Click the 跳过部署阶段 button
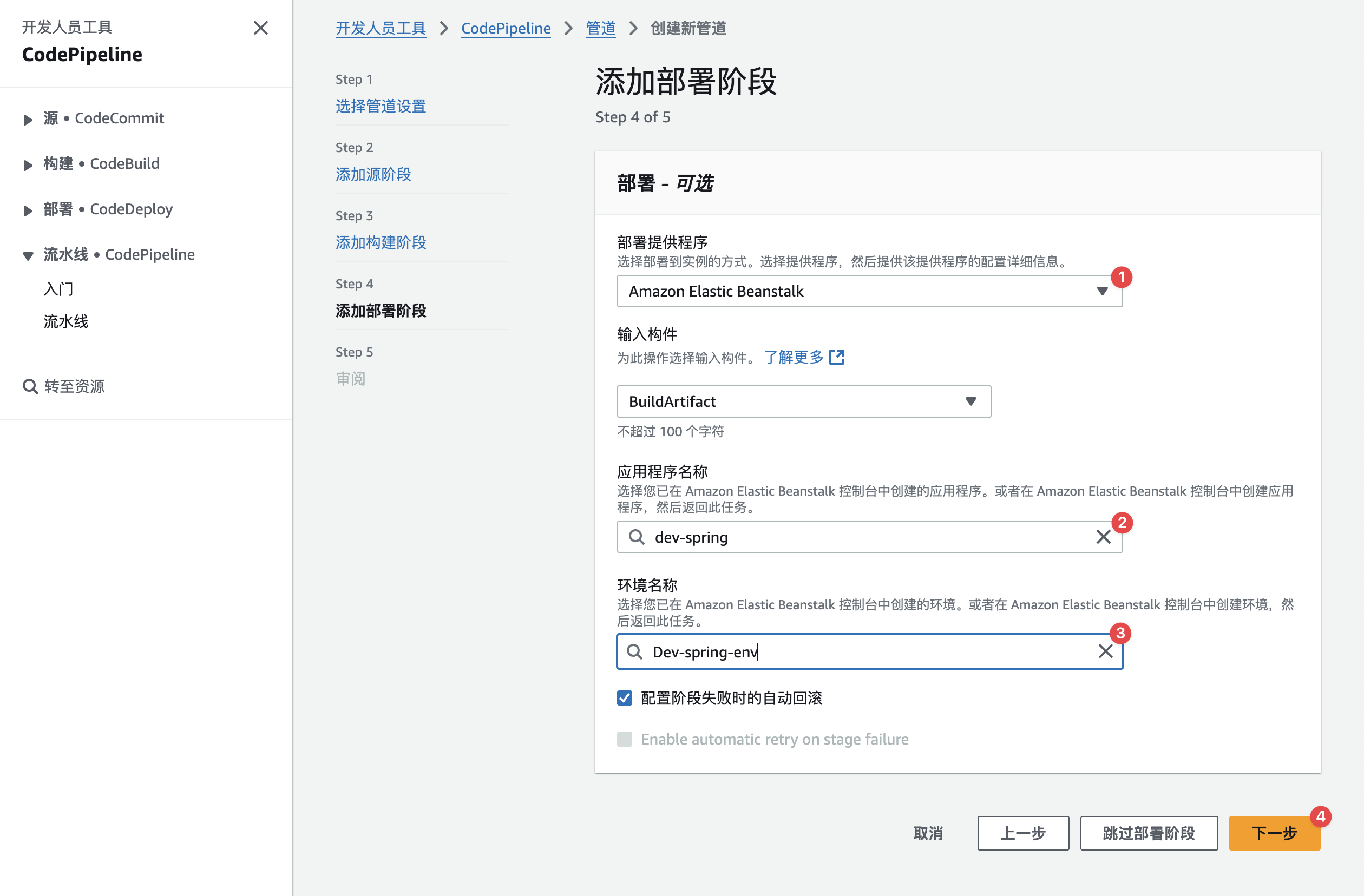This screenshot has height=896, width=1364. (1149, 833)
